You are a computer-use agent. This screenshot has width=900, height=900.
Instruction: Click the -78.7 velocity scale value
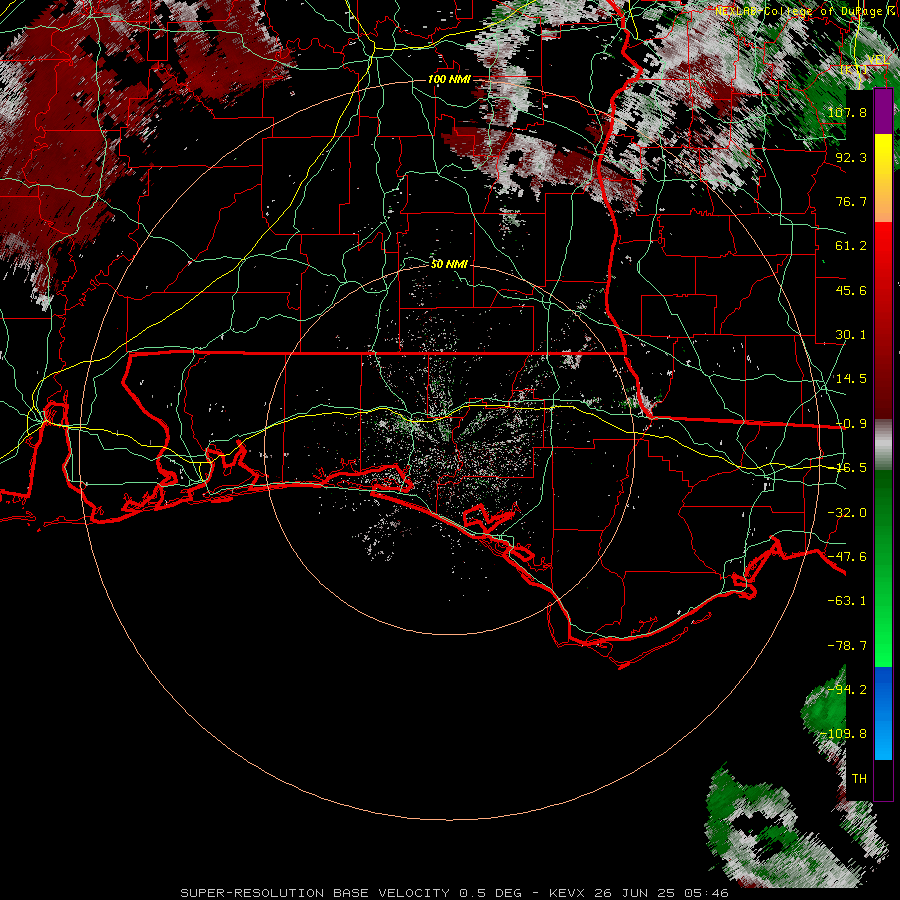pyautogui.click(x=847, y=646)
